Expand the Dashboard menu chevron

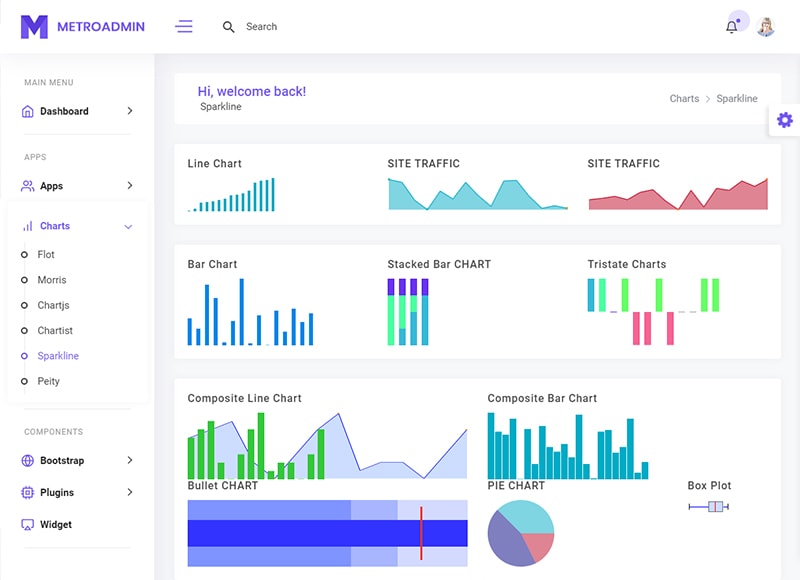[x=130, y=112]
